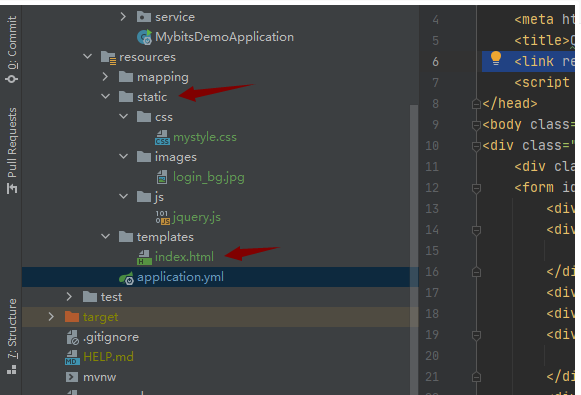This screenshot has height=395, width=581.
Task: Collapse the js folder
Action: pos(123,197)
